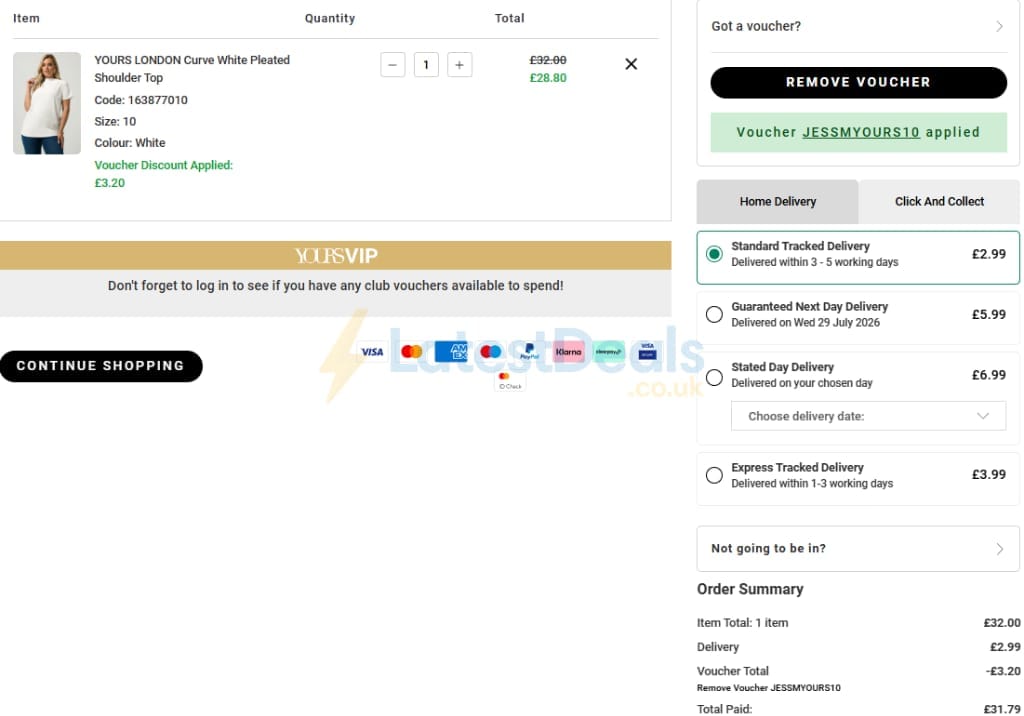Click the Mastercard ID Check icon

[510, 382]
